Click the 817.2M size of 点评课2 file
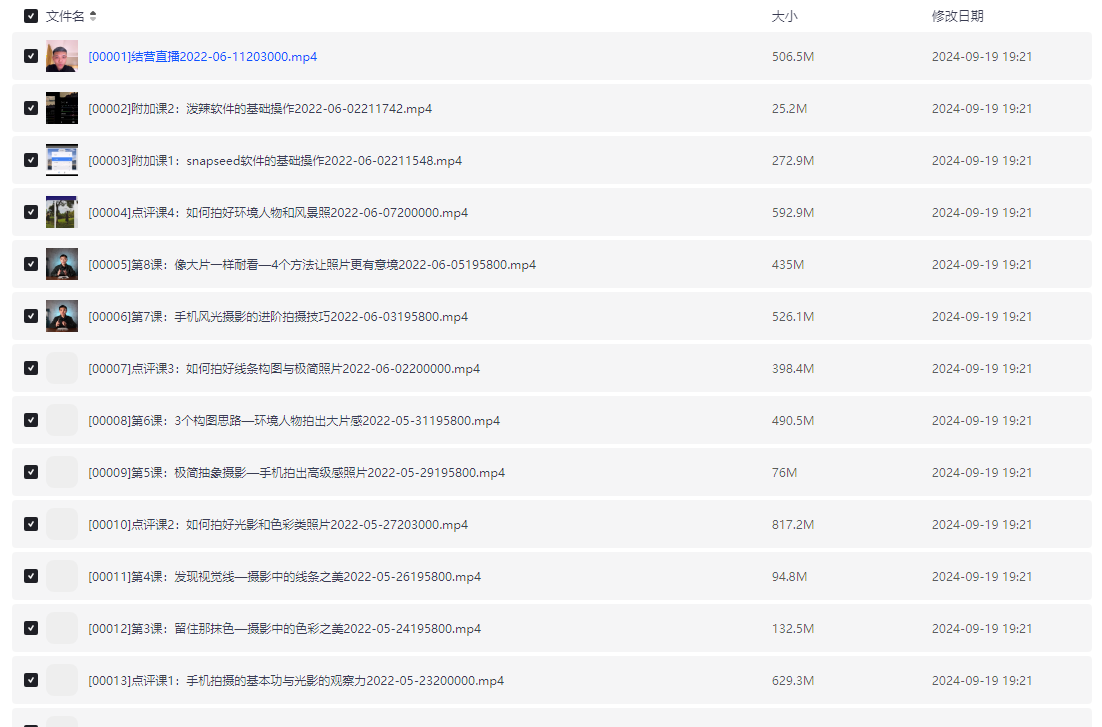1102x727 pixels. click(793, 525)
